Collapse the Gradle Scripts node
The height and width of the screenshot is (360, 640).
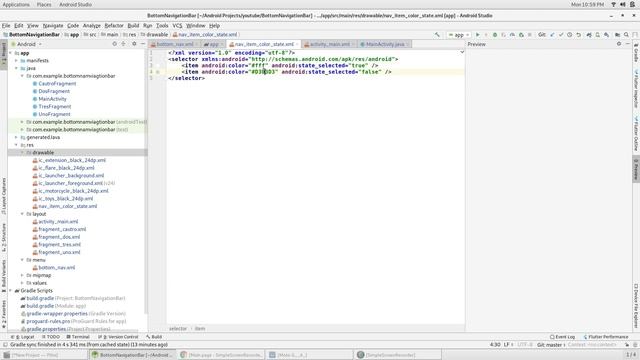(11, 291)
